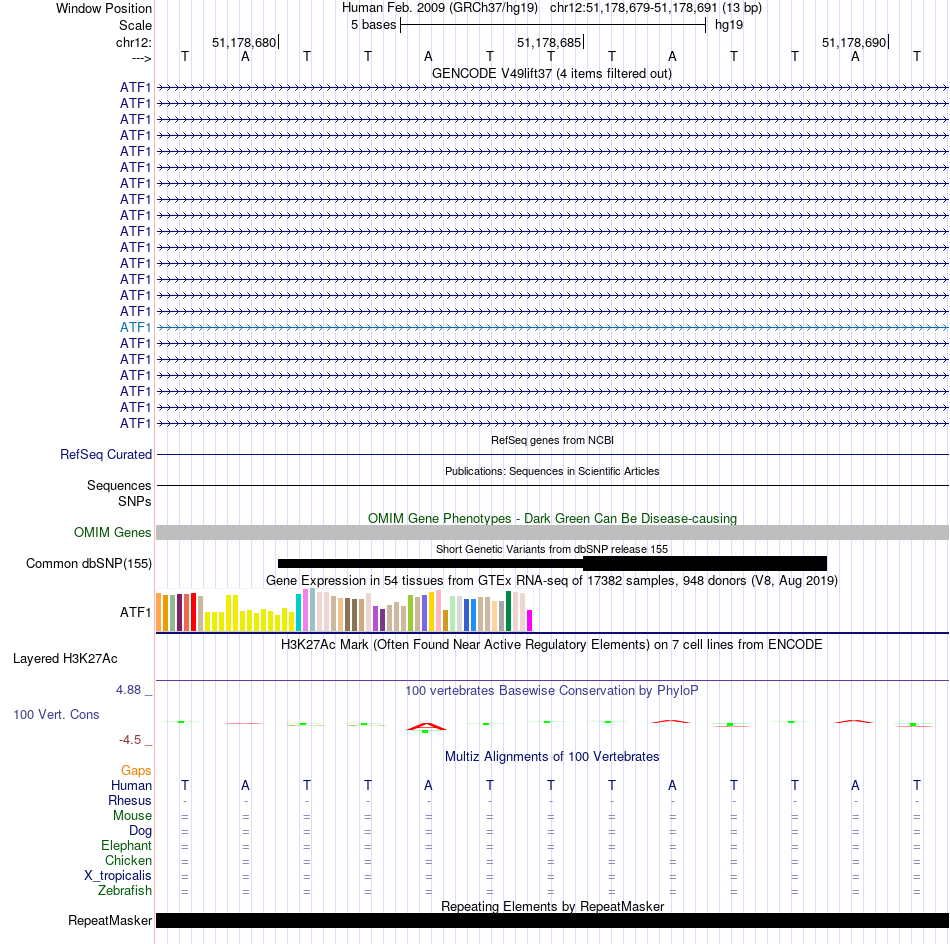Click the 4.88 PhyloP upper limit value

pos(128,690)
